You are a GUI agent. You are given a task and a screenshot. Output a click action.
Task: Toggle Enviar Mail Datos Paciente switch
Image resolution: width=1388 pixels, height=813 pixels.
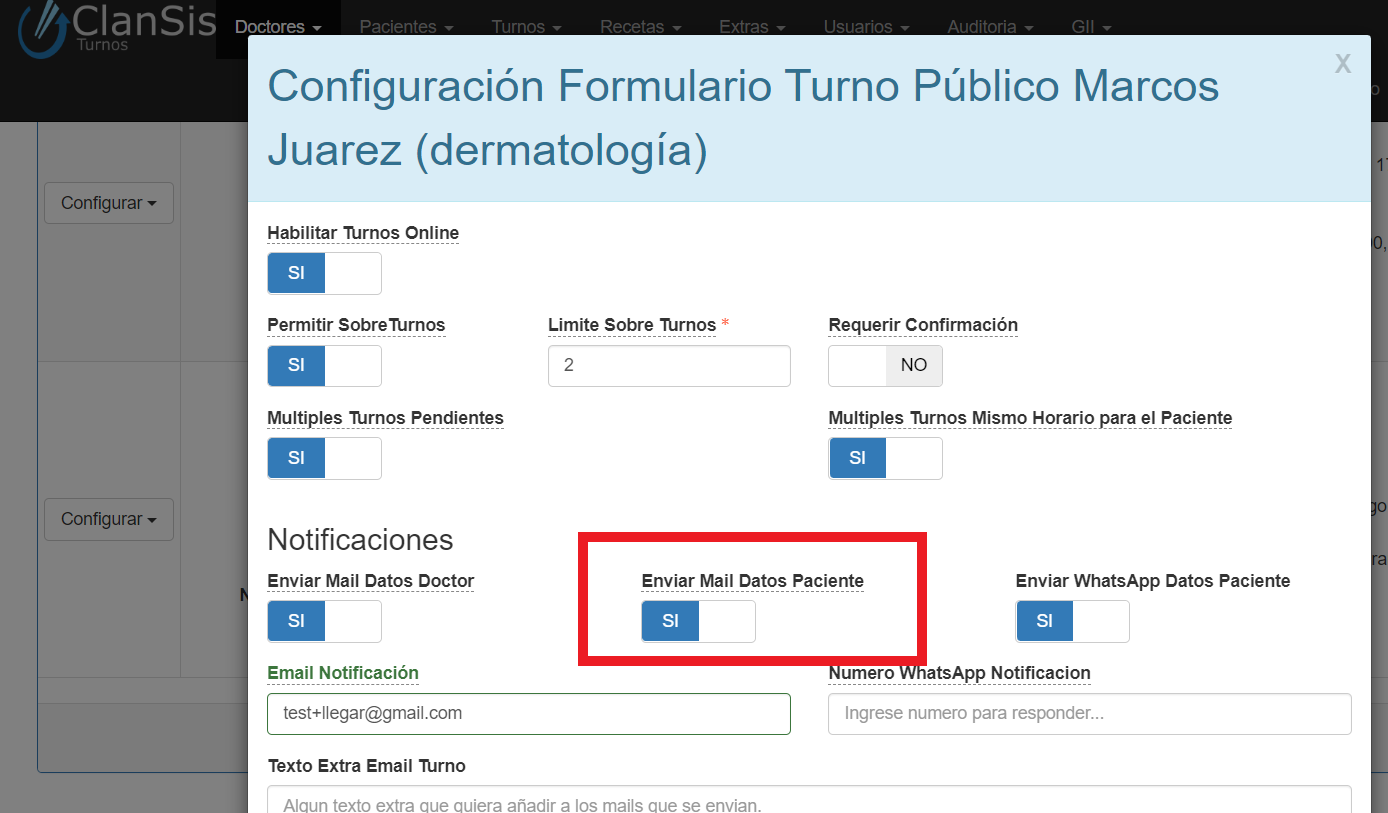pyautogui.click(x=698, y=621)
